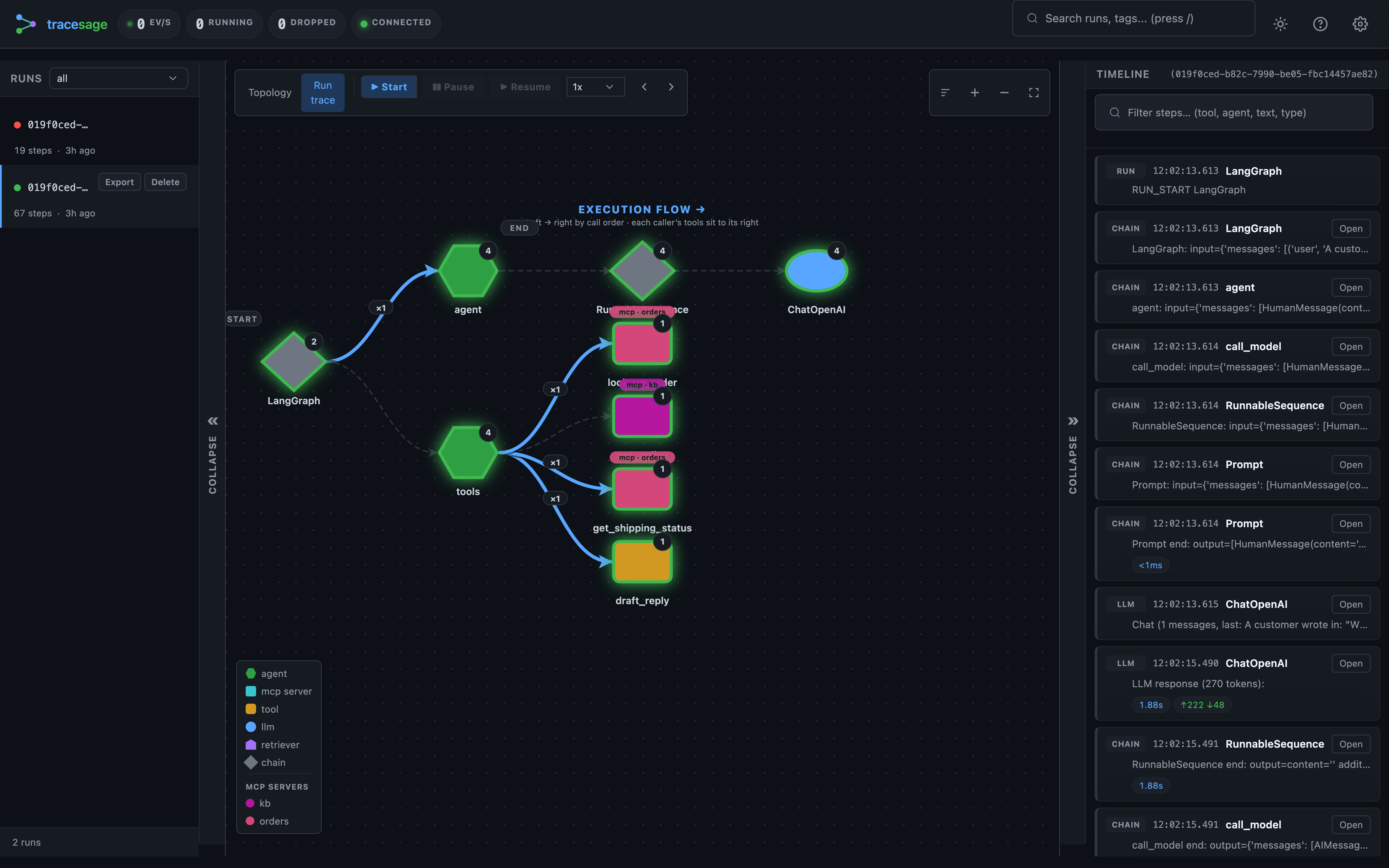Click the llm legend blue swatch

pos(251,727)
